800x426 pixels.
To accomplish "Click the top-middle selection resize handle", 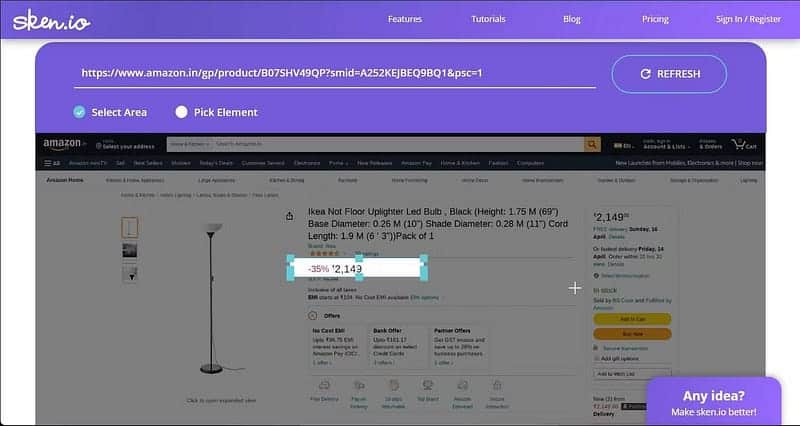I will point(359,259).
